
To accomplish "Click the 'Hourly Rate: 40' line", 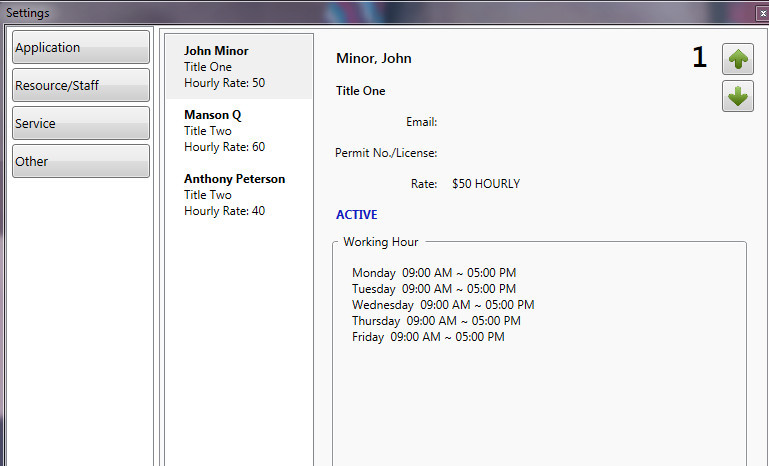I will (225, 211).
